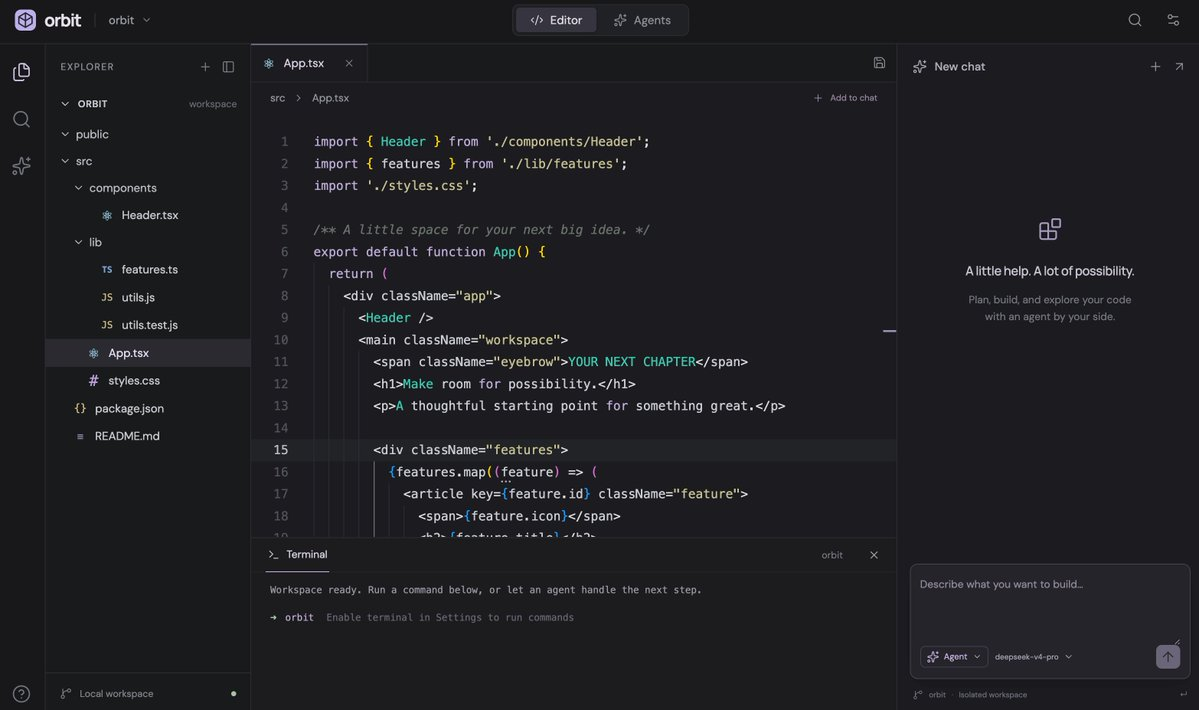Open styles.css in the explorer
1199x710 pixels.
pos(148,381)
